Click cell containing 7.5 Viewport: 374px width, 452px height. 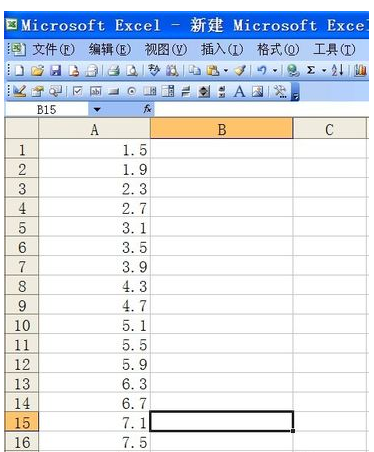click(x=94, y=442)
